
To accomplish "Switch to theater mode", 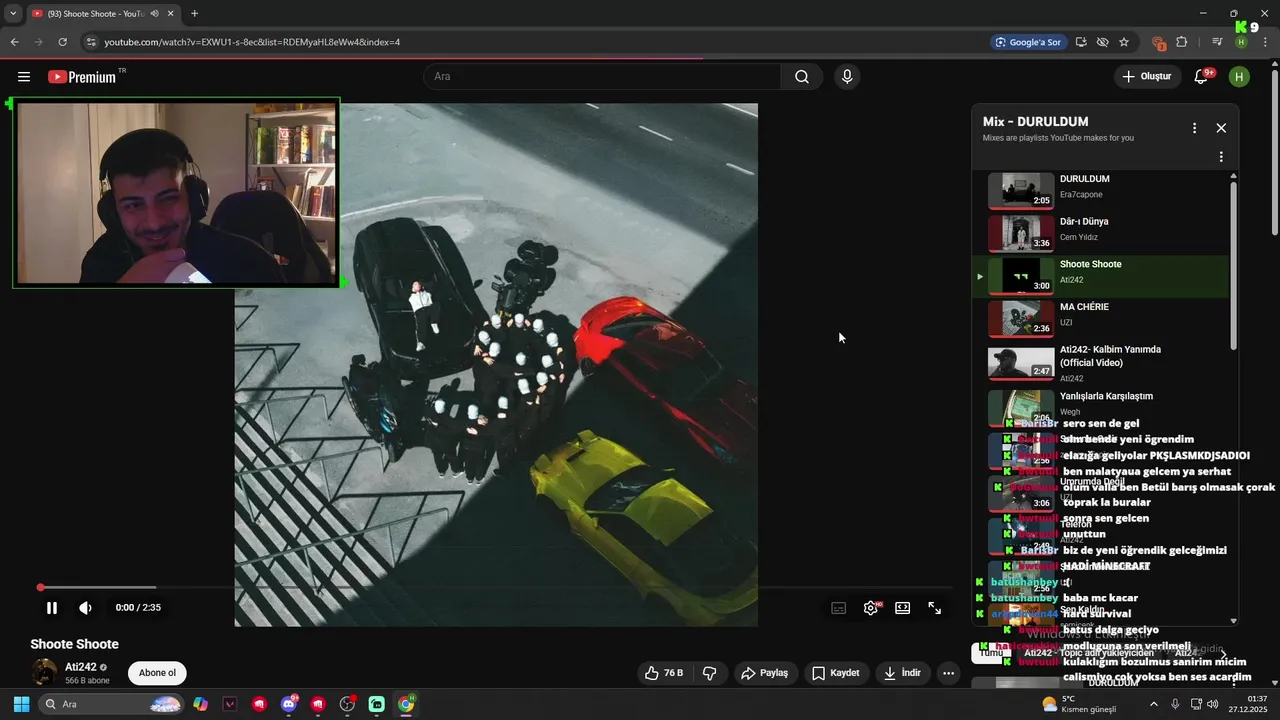I will pos(903,608).
